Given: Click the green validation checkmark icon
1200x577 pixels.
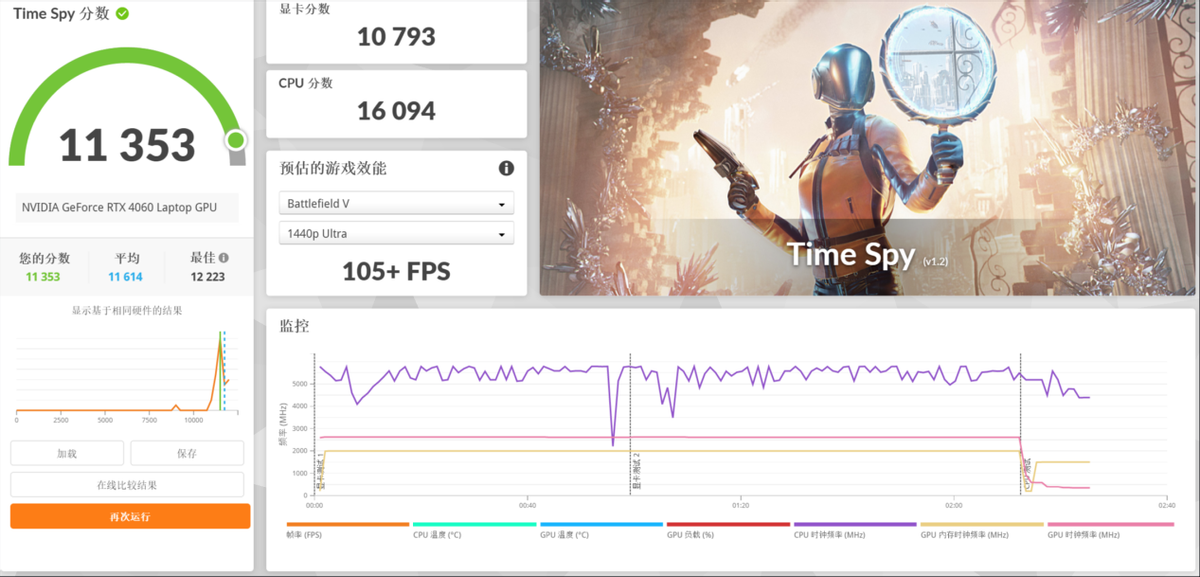Looking at the screenshot, I should [x=122, y=14].
